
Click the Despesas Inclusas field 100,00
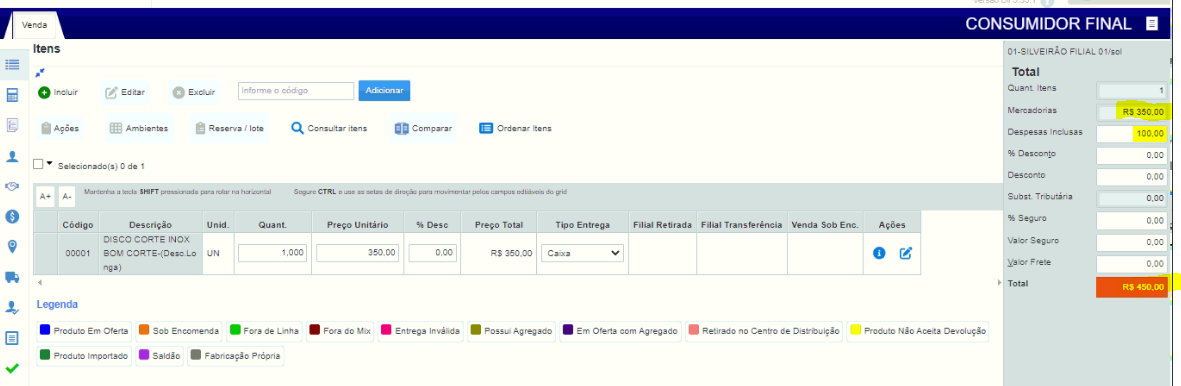(1131, 134)
